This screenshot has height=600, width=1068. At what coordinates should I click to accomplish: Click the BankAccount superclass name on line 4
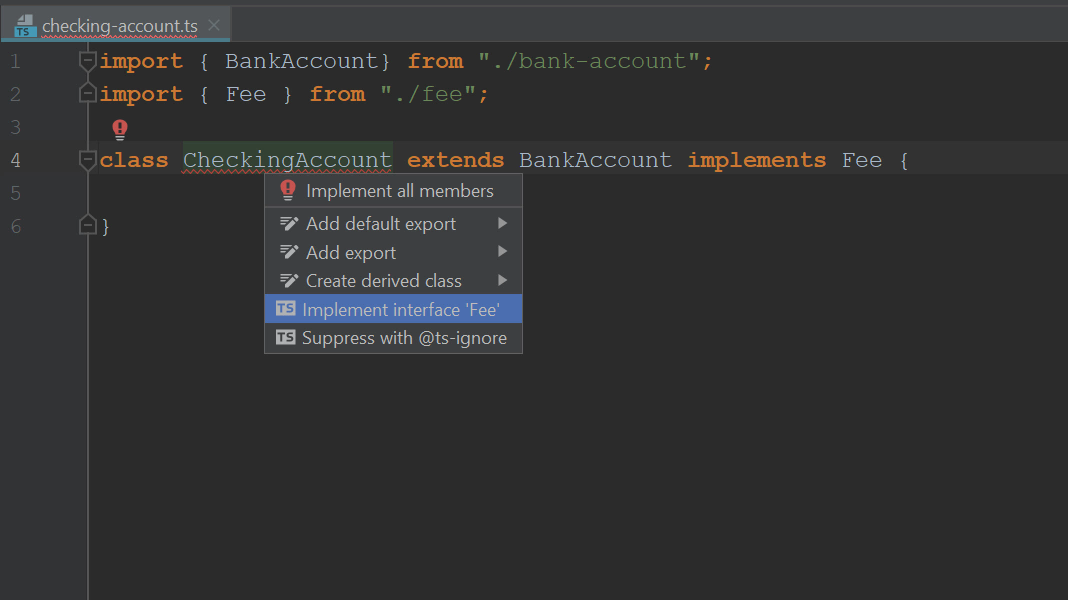[x=595, y=160]
